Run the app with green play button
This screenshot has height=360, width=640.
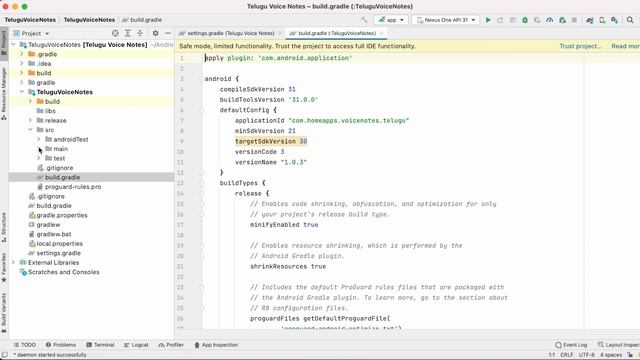tap(488, 20)
